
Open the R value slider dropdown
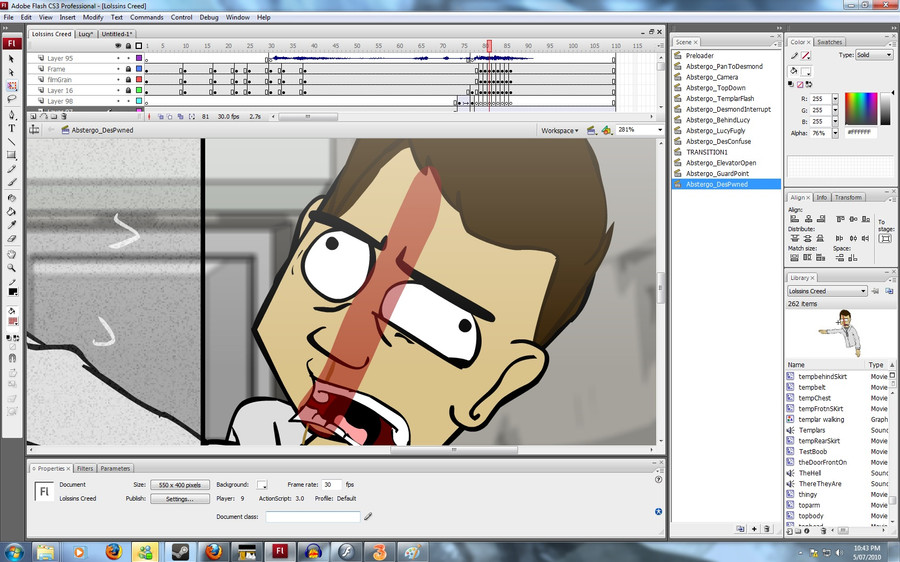[835, 99]
